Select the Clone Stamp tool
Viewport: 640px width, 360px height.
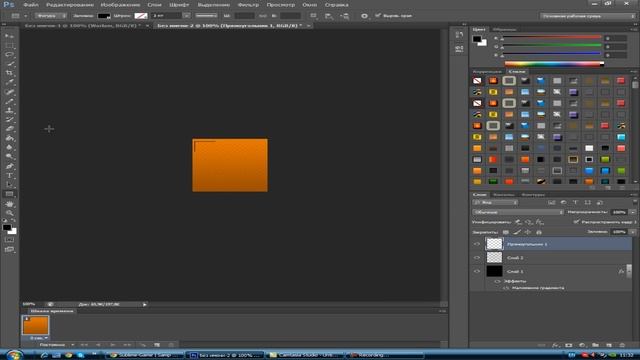point(9,111)
